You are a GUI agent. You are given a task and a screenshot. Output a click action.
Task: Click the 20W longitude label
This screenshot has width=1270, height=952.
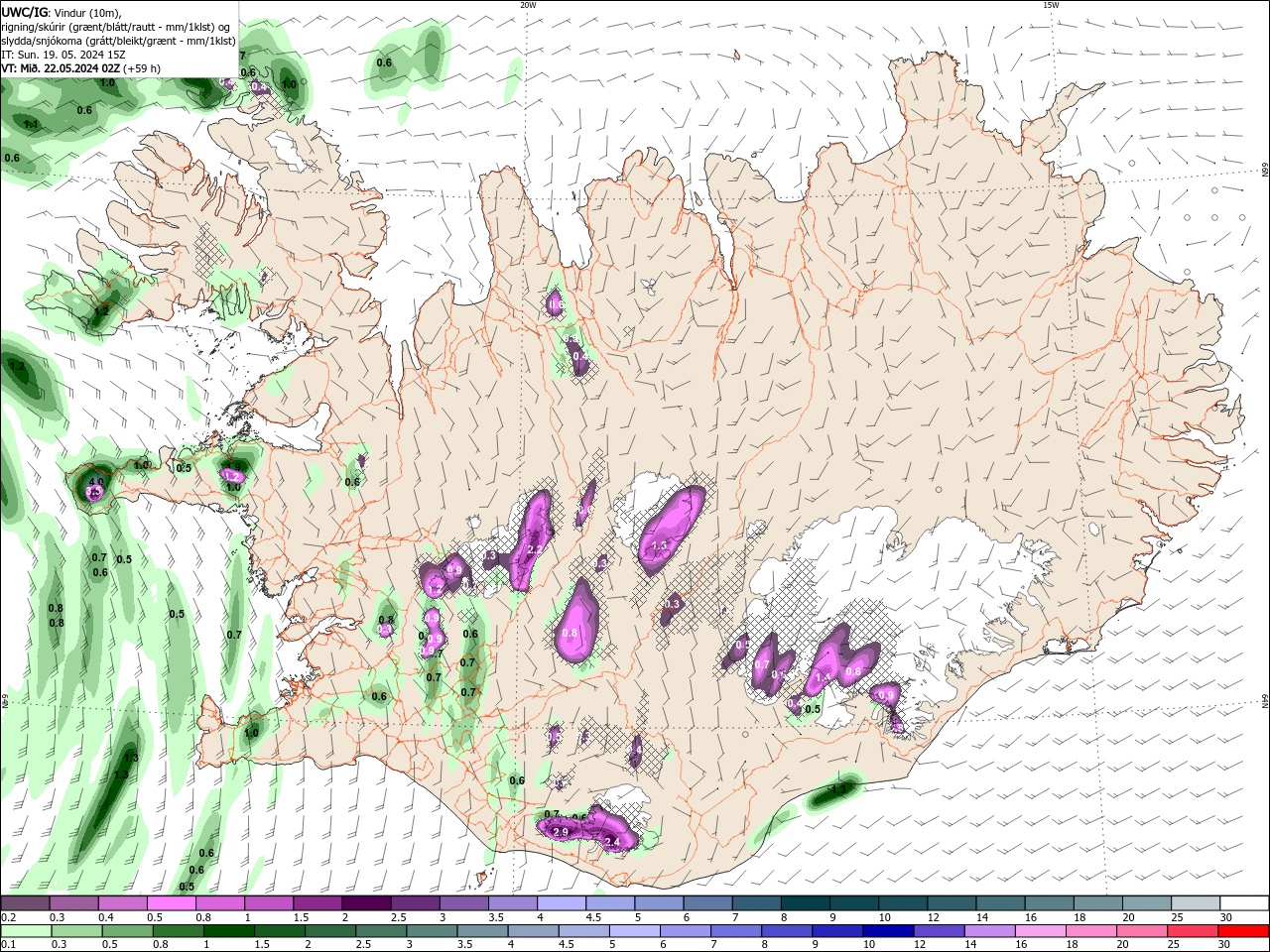coord(528,5)
